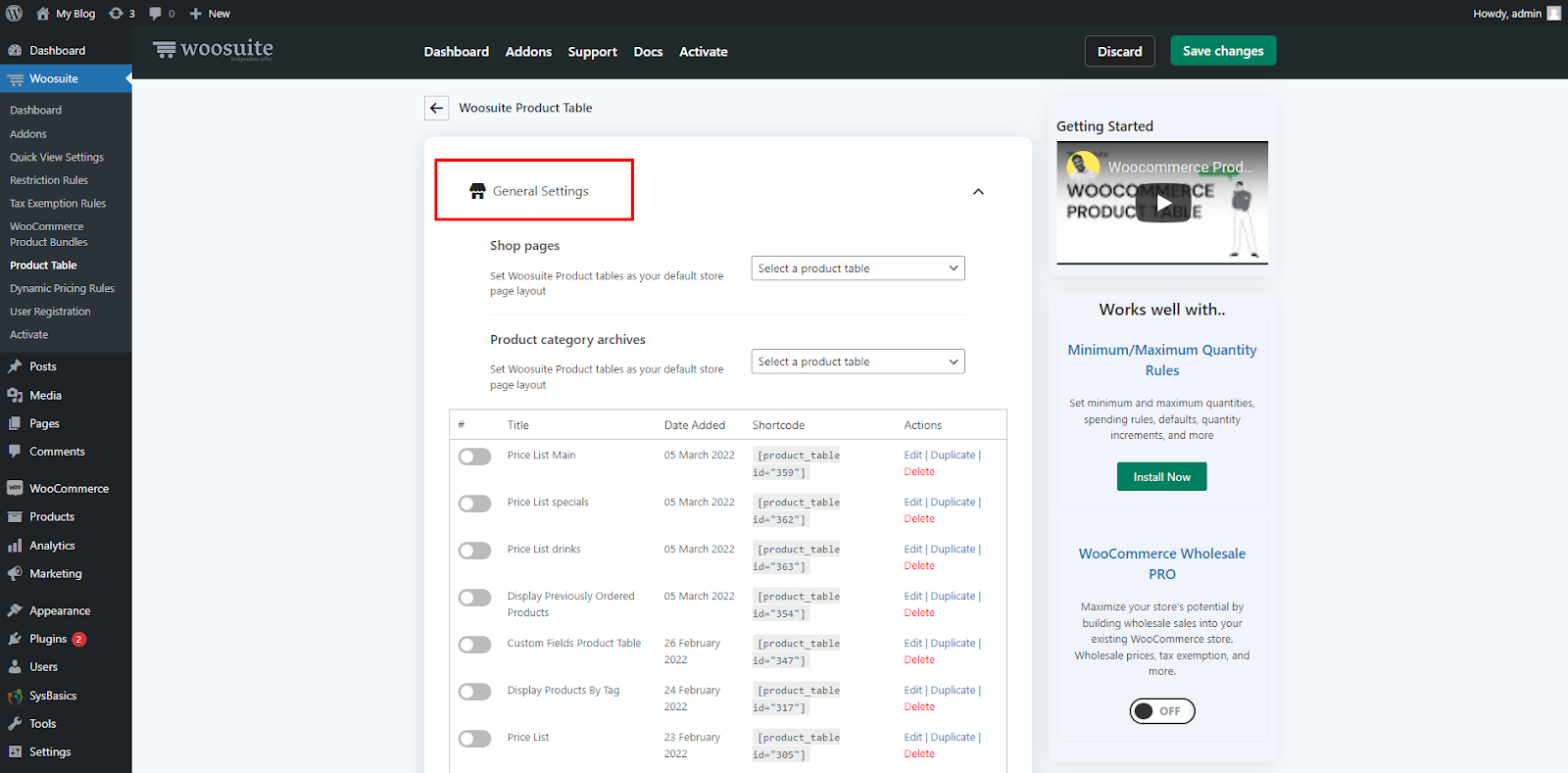1568x773 pixels.
Task: Open WooCommerce Wholesale PRO link
Action: point(1162,563)
